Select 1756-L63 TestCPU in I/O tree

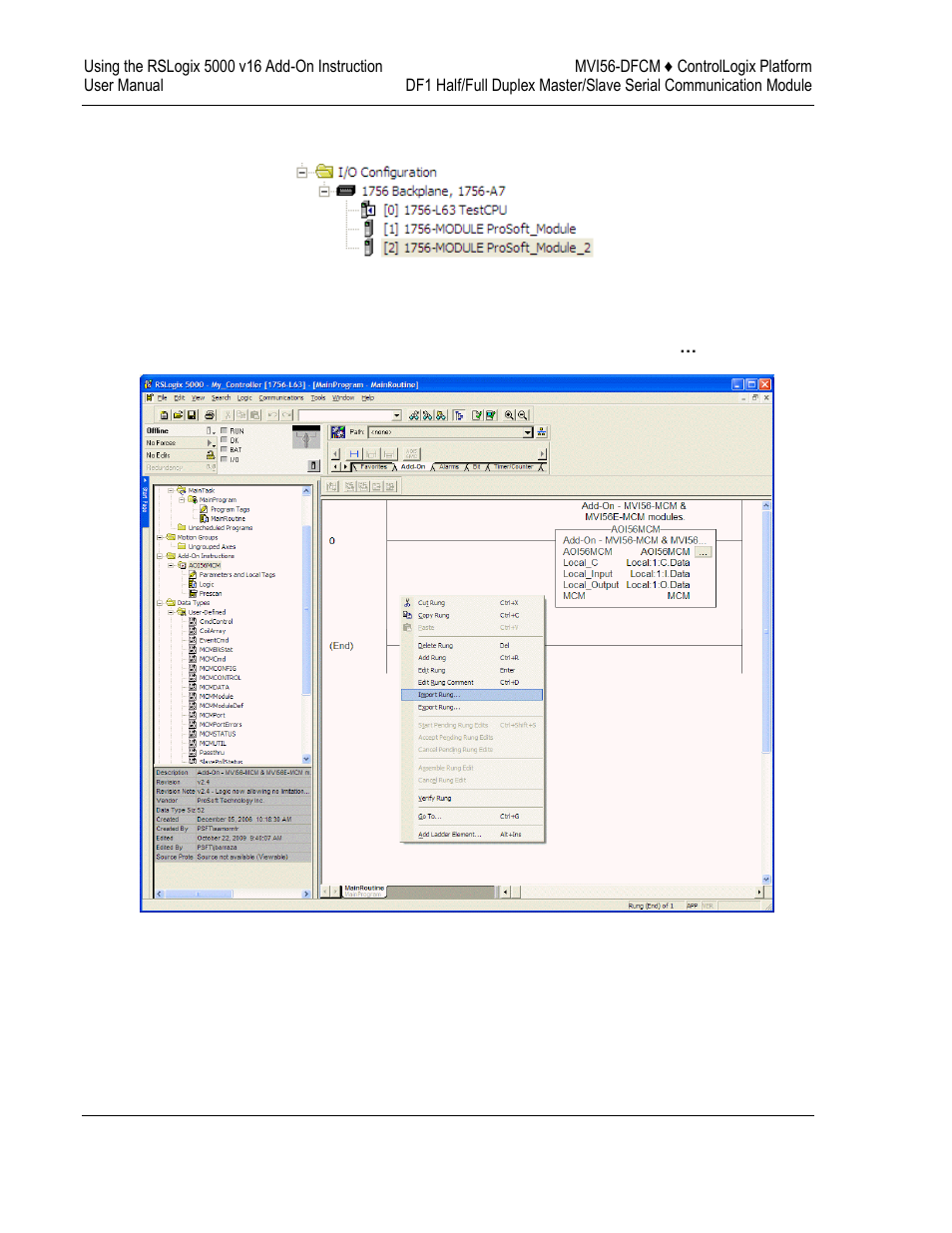click(x=445, y=210)
